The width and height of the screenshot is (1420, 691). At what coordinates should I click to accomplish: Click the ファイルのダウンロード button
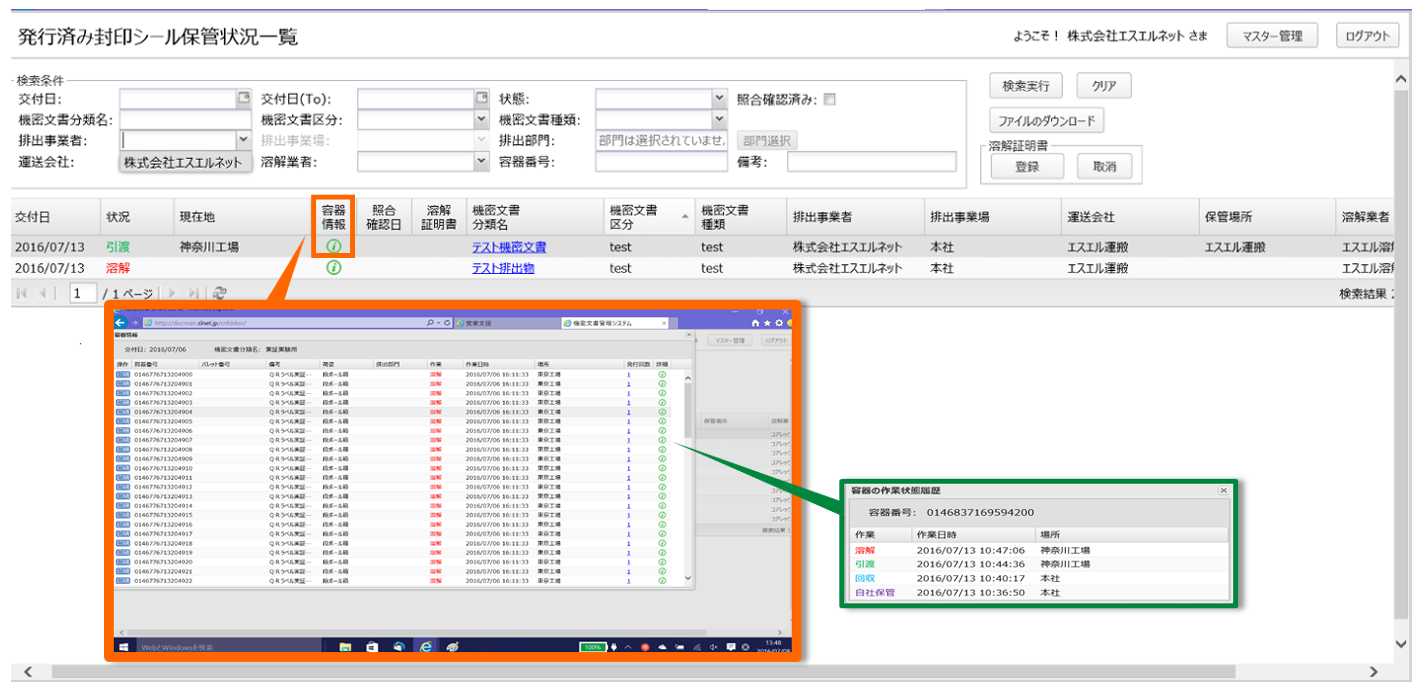pos(1046,121)
